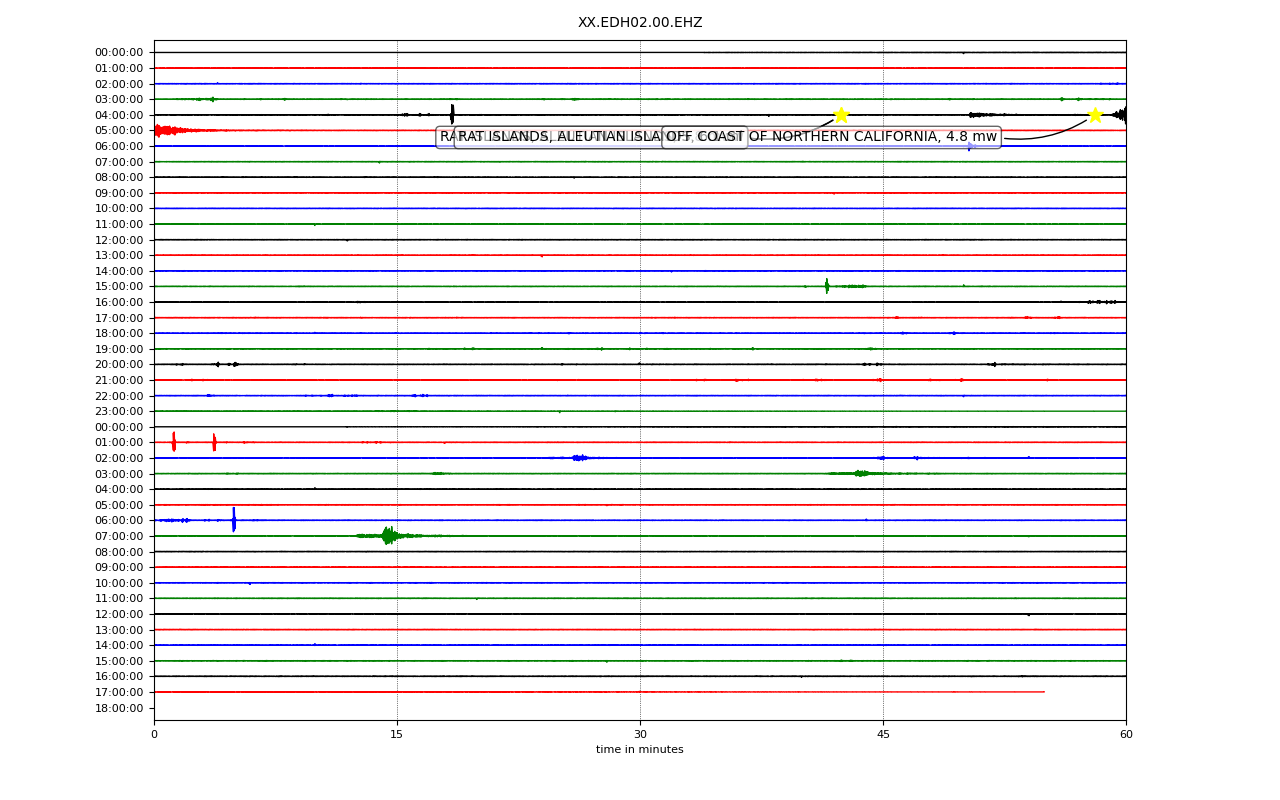Pick the green spike on the 15:00:00 trace
This screenshot has width=1280, height=800.
827,286
